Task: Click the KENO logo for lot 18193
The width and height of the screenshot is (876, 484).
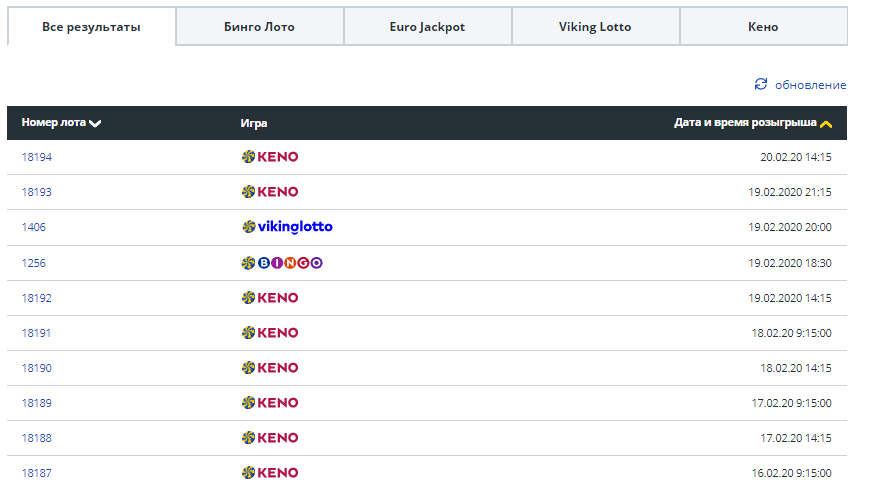Action: click(270, 192)
